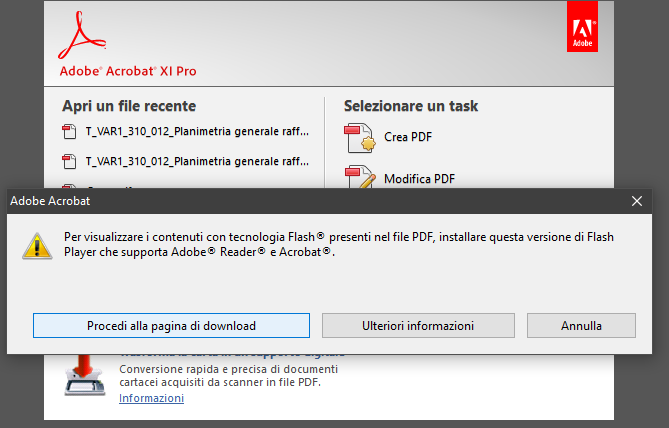Click the scanner icon in the bottom banner
This screenshot has width=669, height=428.
click(87, 378)
